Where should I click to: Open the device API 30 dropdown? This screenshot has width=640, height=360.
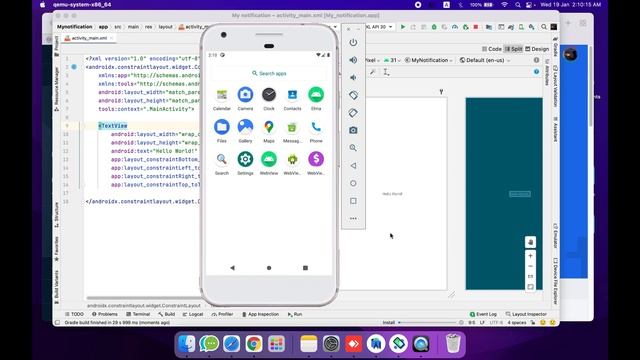point(380,27)
